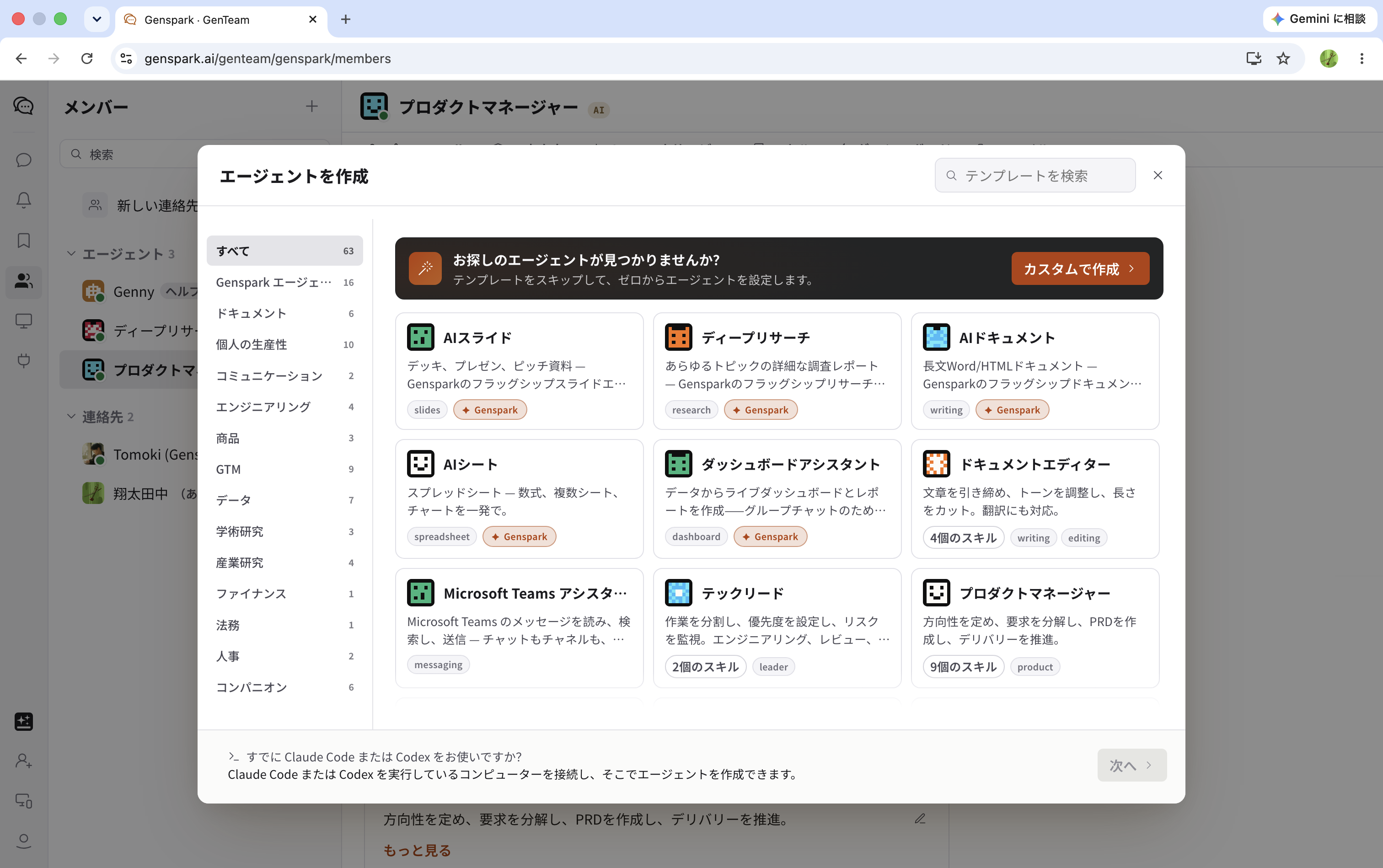The width and height of the screenshot is (1383, 868).
Task: Collapse the エージェント section
Action: 71,253
